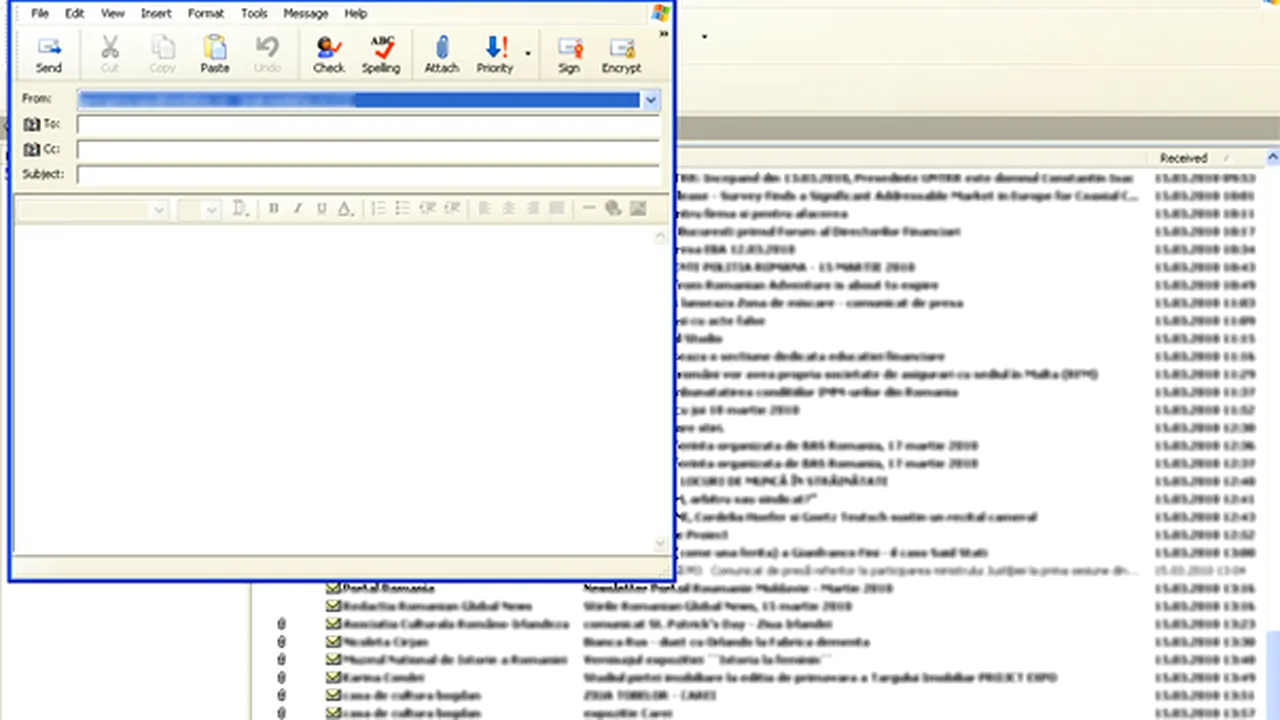Image resolution: width=1280 pixels, height=720 pixels.
Task: Open the font color picker
Action: point(345,208)
